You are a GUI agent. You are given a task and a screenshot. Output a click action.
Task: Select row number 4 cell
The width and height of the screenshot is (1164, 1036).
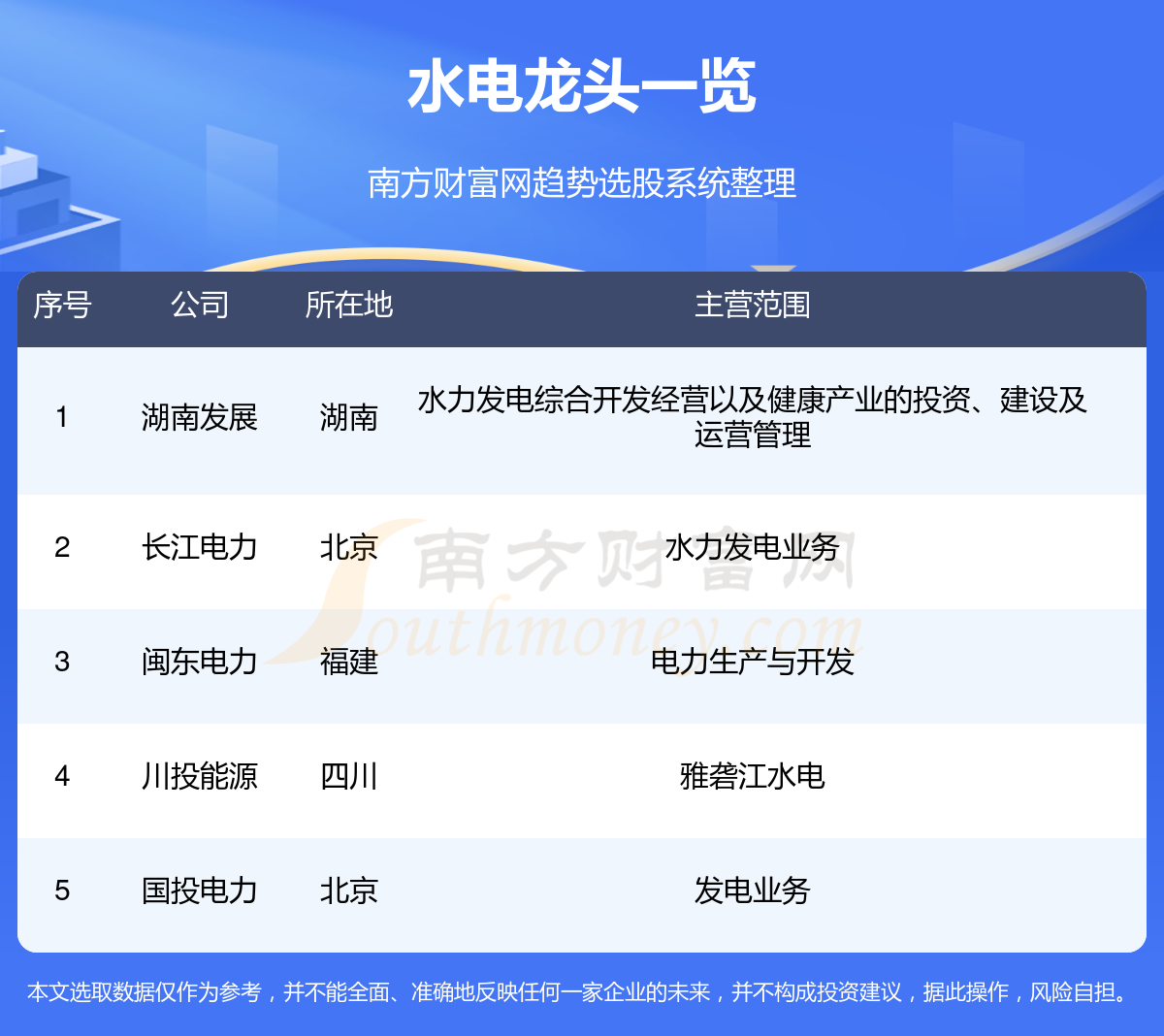62,776
